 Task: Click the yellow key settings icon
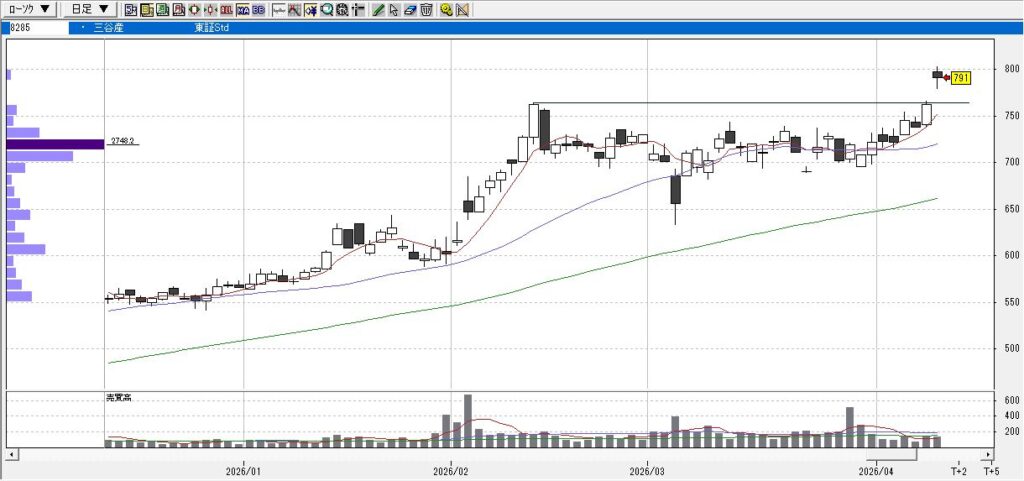coord(445,11)
